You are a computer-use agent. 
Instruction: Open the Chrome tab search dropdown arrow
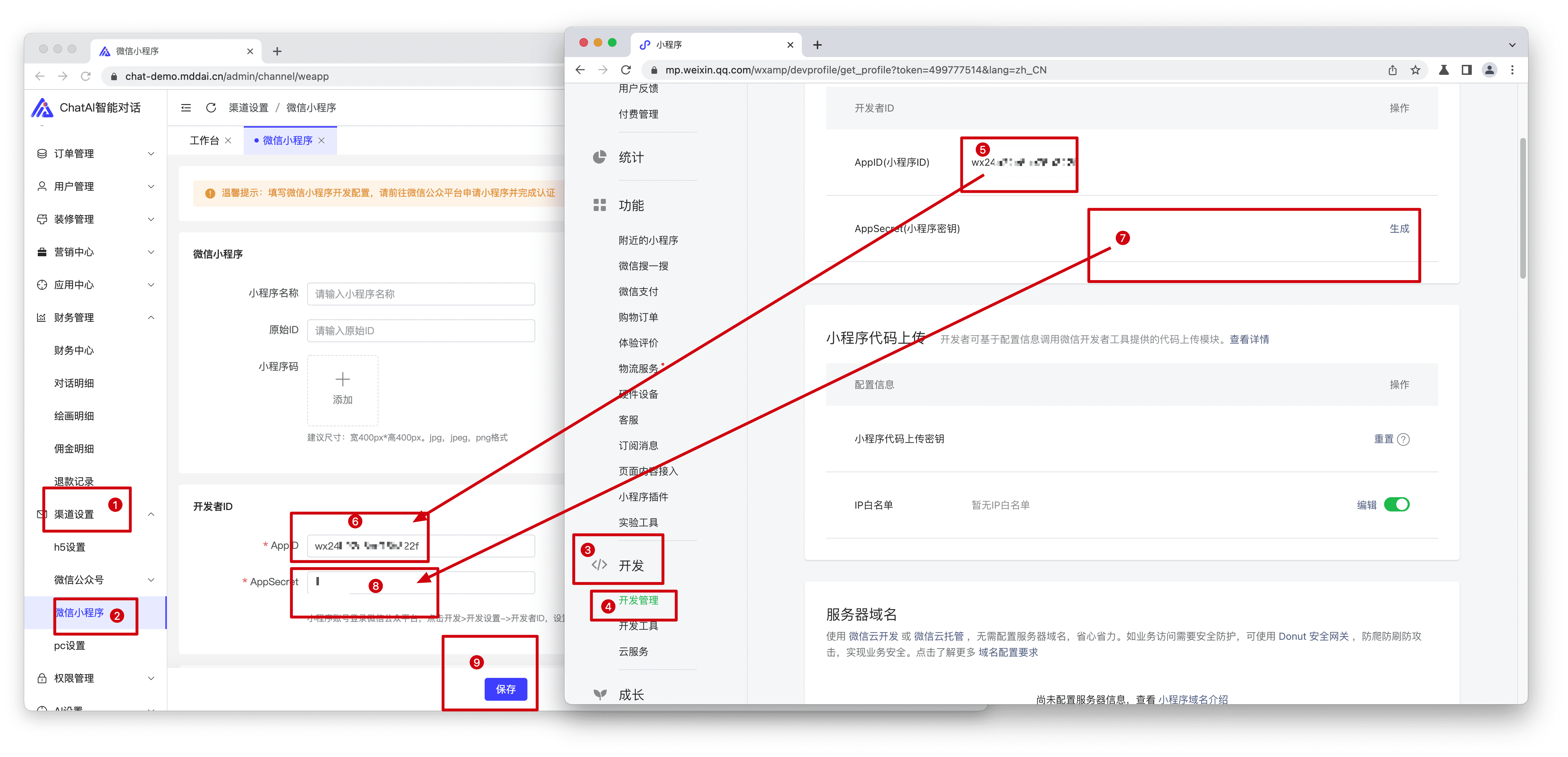(1512, 45)
